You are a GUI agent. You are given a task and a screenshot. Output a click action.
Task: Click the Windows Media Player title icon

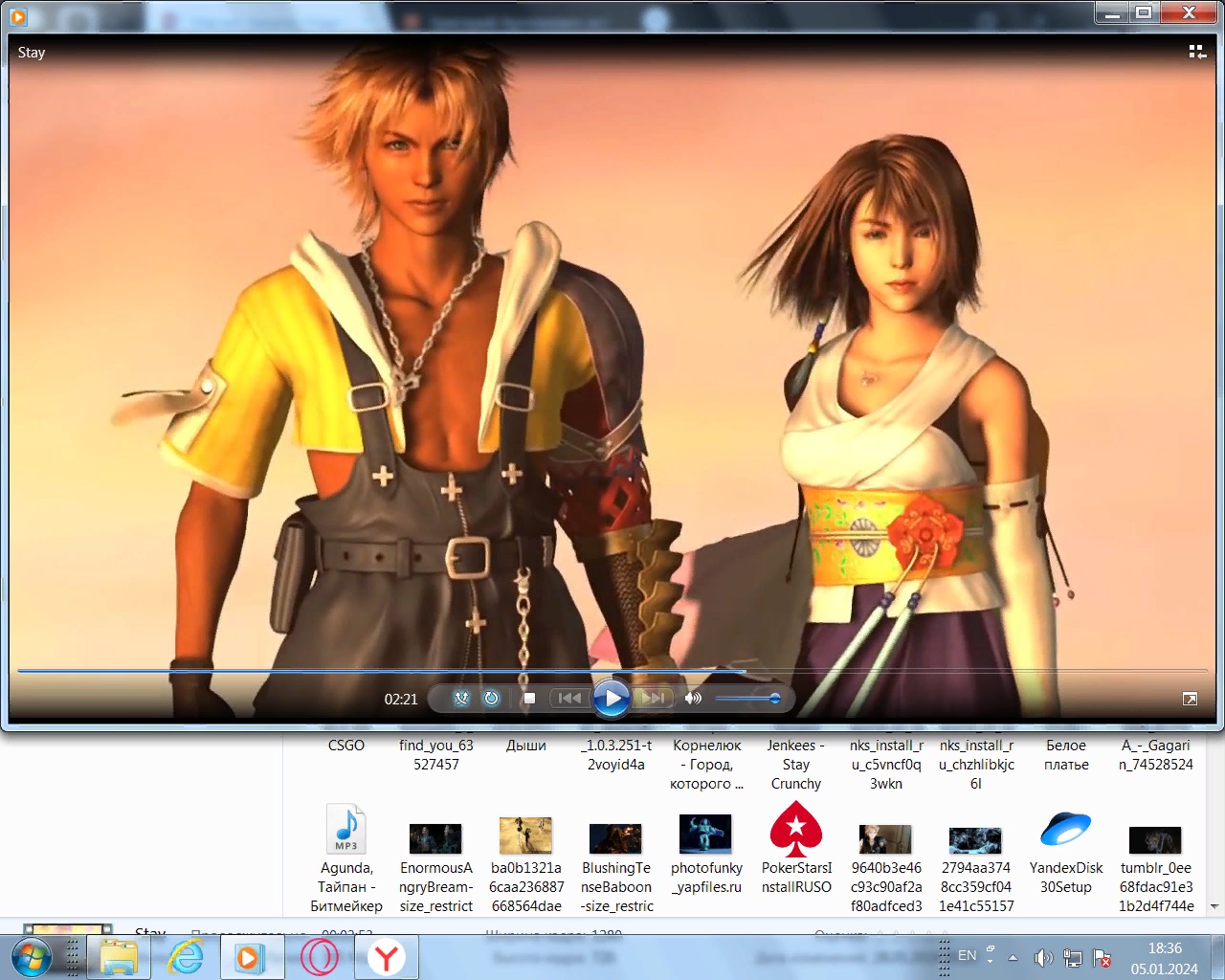[x=17, y=15]
